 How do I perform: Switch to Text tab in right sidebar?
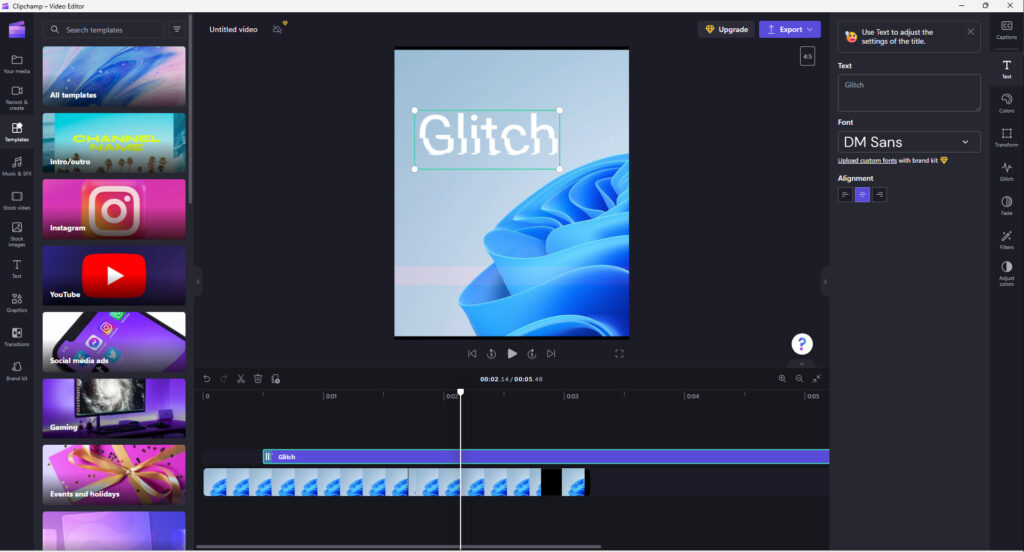point(1006,69)
